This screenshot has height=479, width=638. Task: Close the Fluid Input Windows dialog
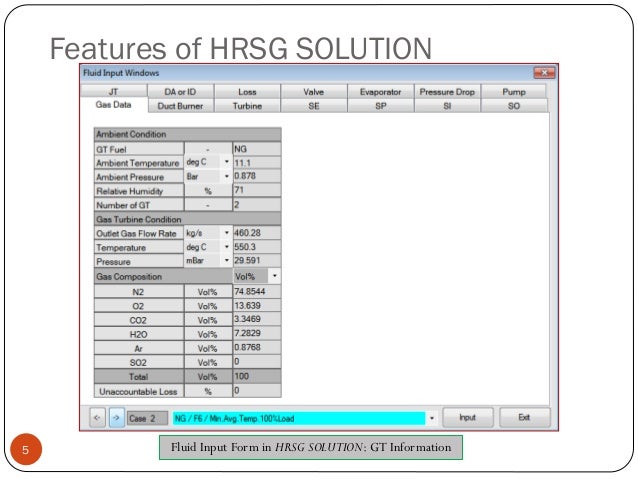pyautogui.click(x=544, y=73)
